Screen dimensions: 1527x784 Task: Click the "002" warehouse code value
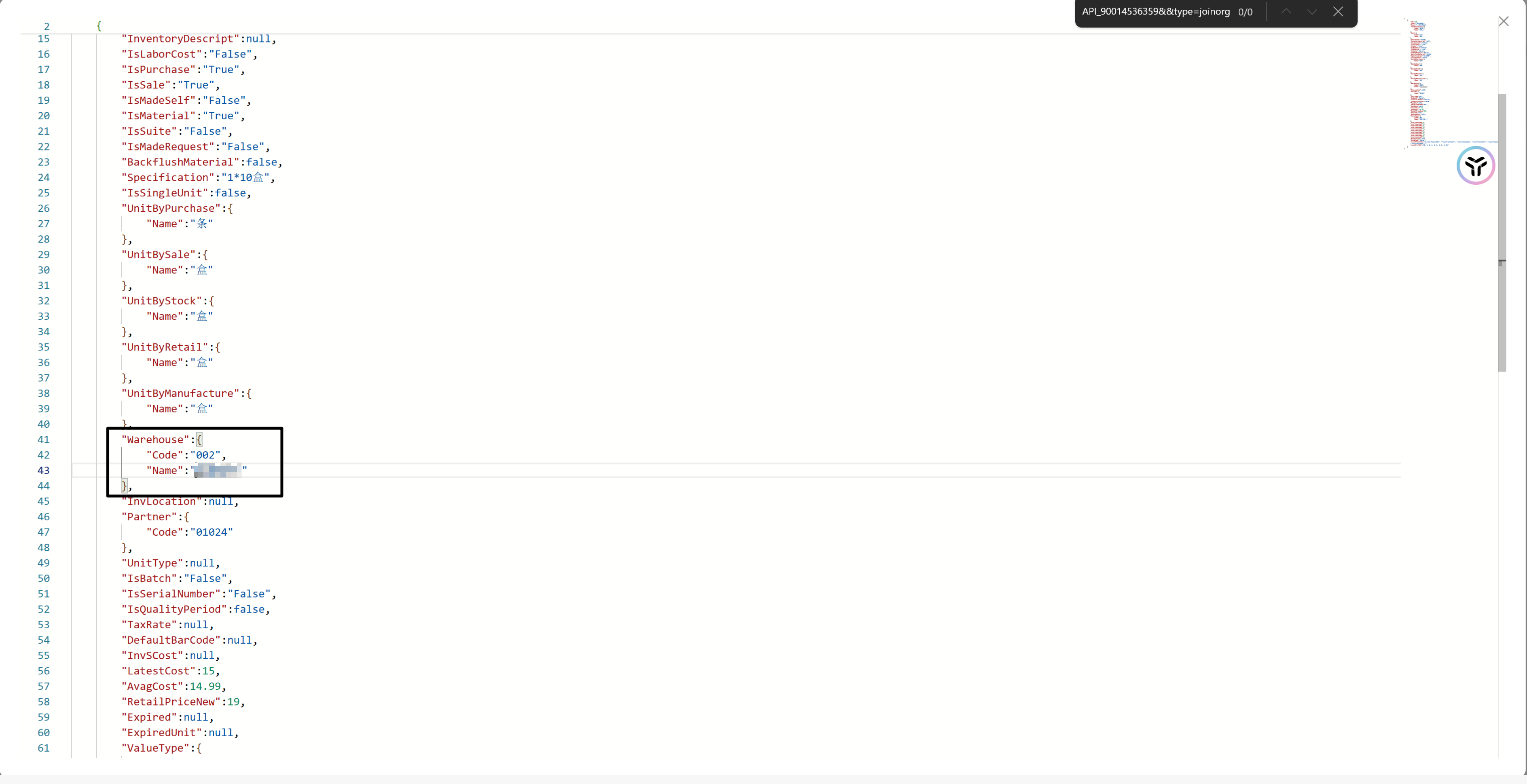(x=205, y=454)
